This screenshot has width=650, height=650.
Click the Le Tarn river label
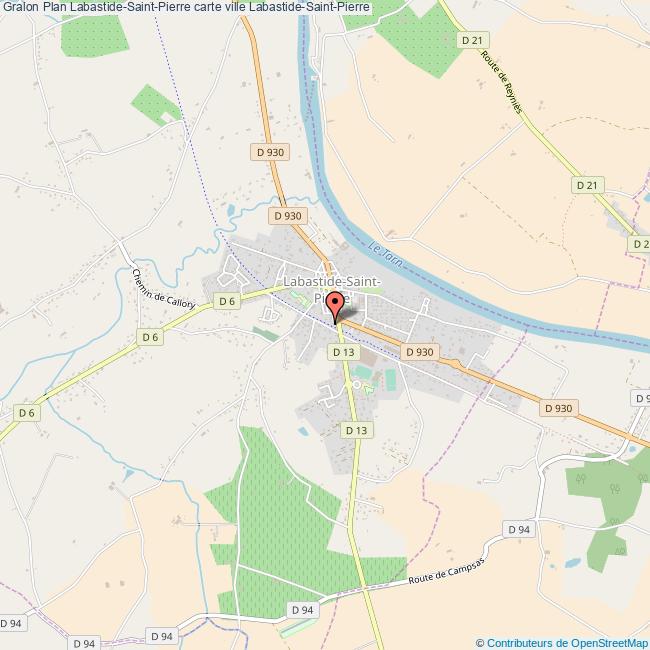point(385,255)
